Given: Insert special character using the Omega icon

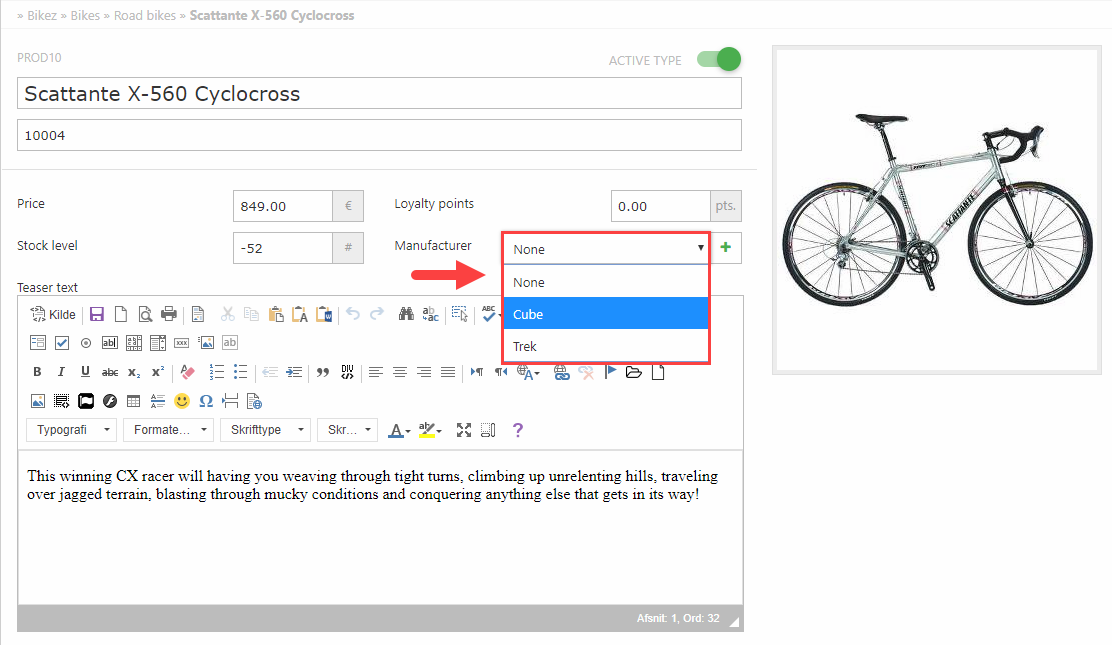Looking at the screenshot, I should pyautogui.click(x=206, y=401).
